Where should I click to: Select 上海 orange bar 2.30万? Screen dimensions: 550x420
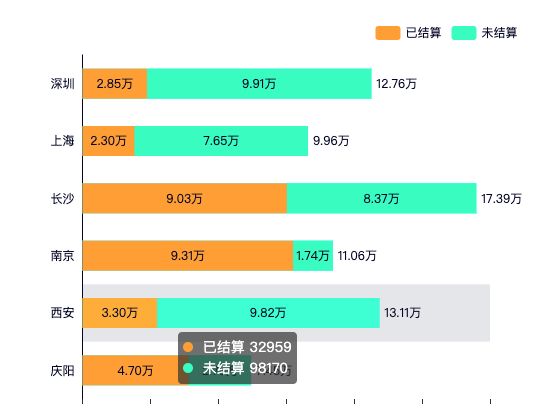coord(109,141)
